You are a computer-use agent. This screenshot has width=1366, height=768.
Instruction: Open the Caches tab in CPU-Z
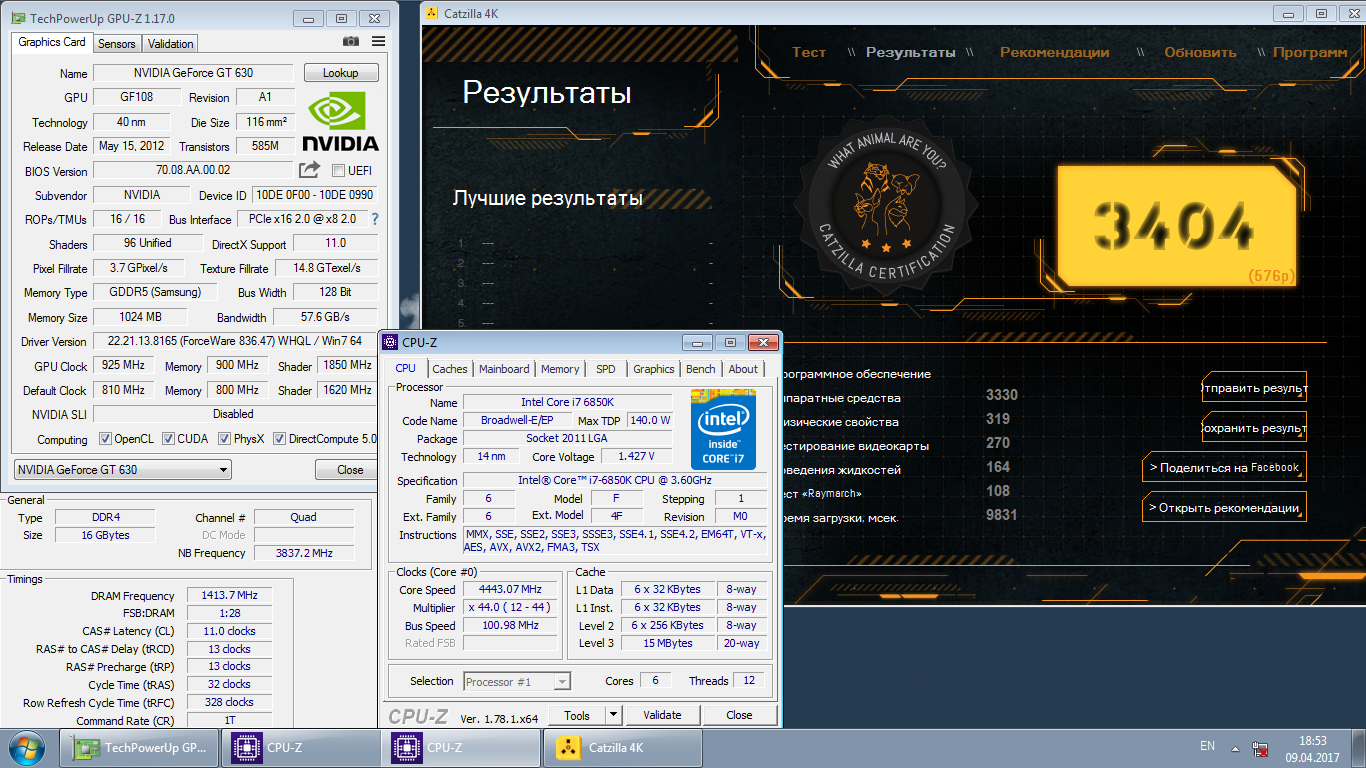pyautogui.click(x=450, y=369)
